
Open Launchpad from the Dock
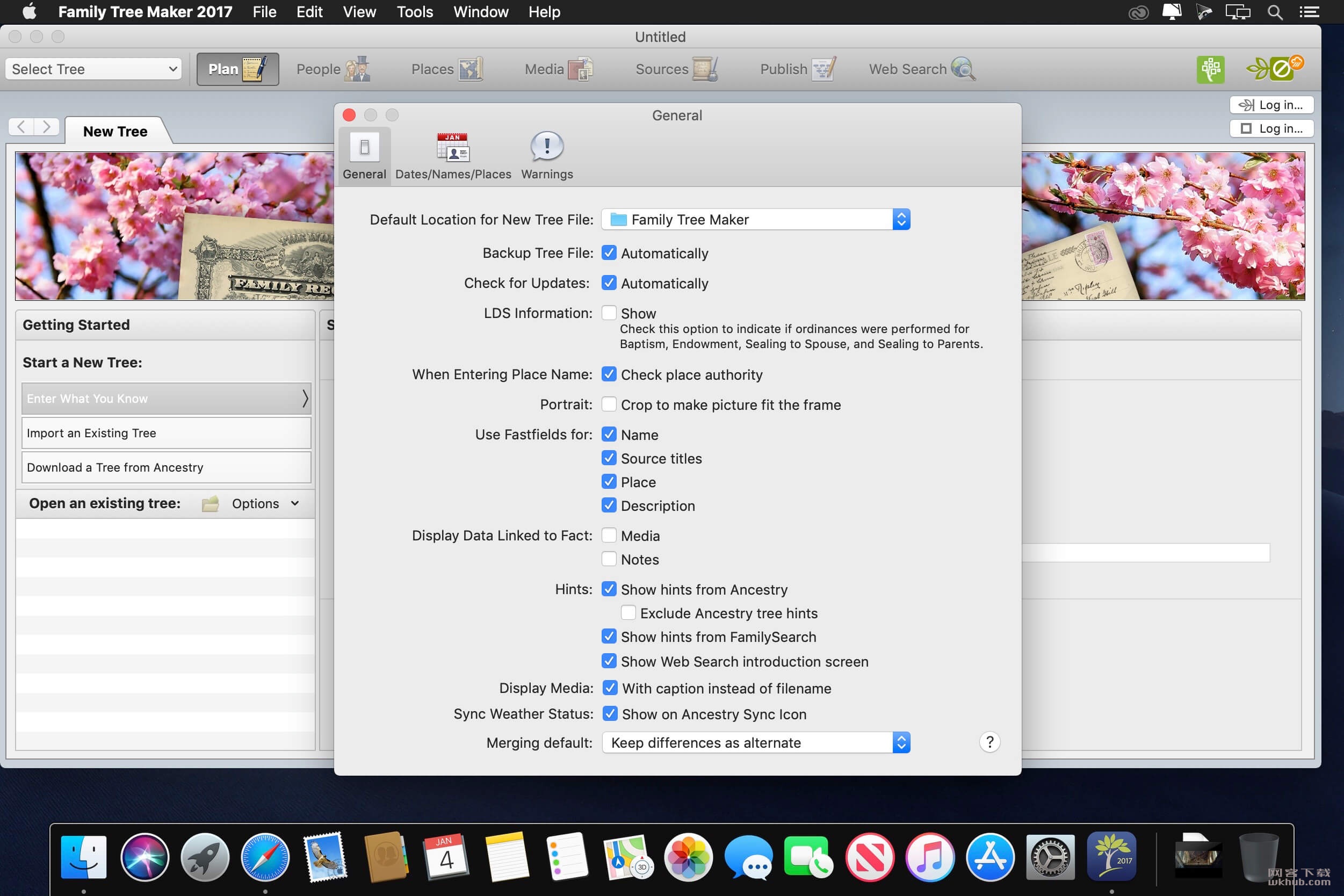pyautogui.click(x=205, y=857)
